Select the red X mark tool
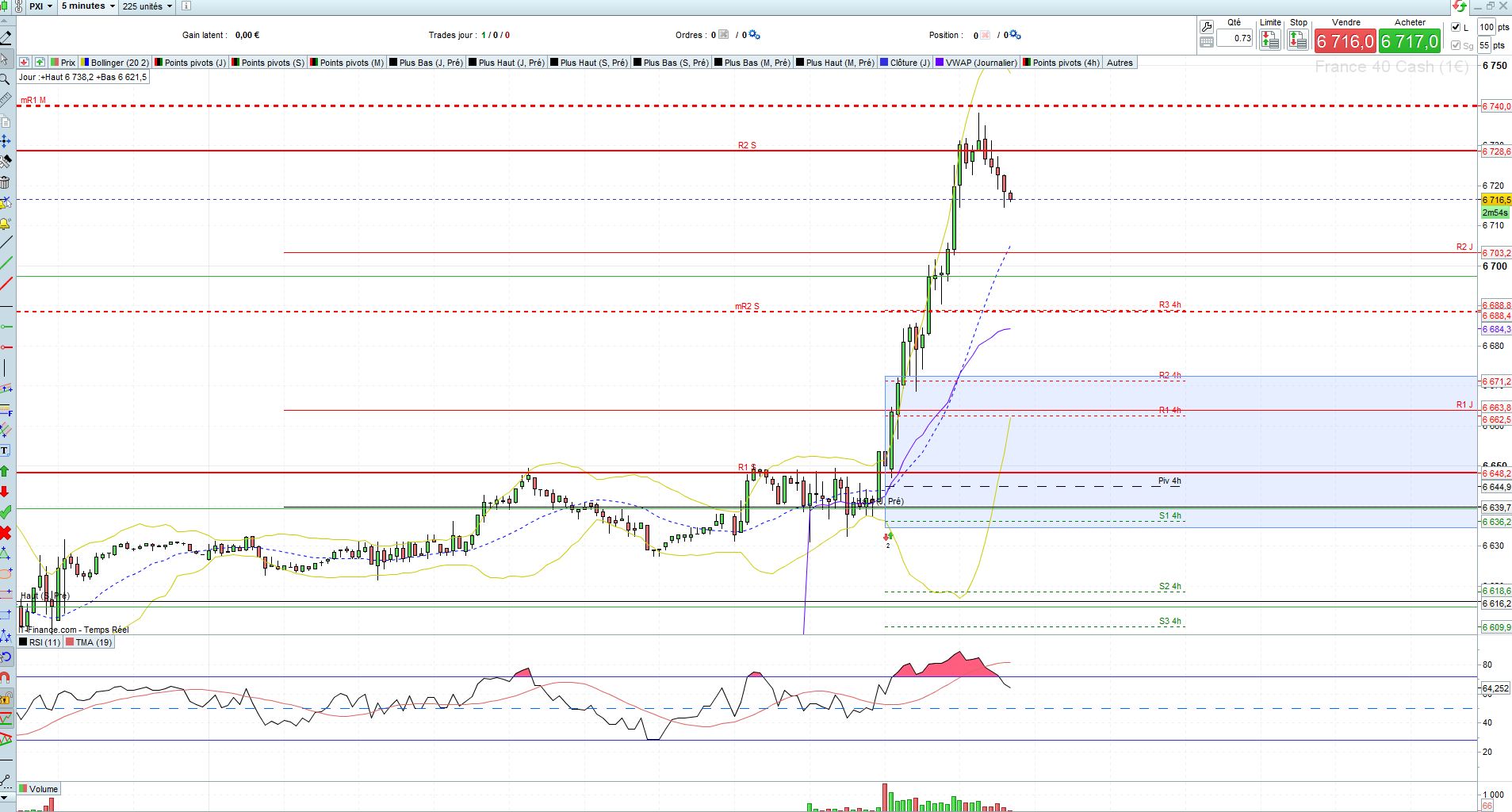The height and width of the screenshot is (812, 1512). pyautogui.click(x=6, y=532)
